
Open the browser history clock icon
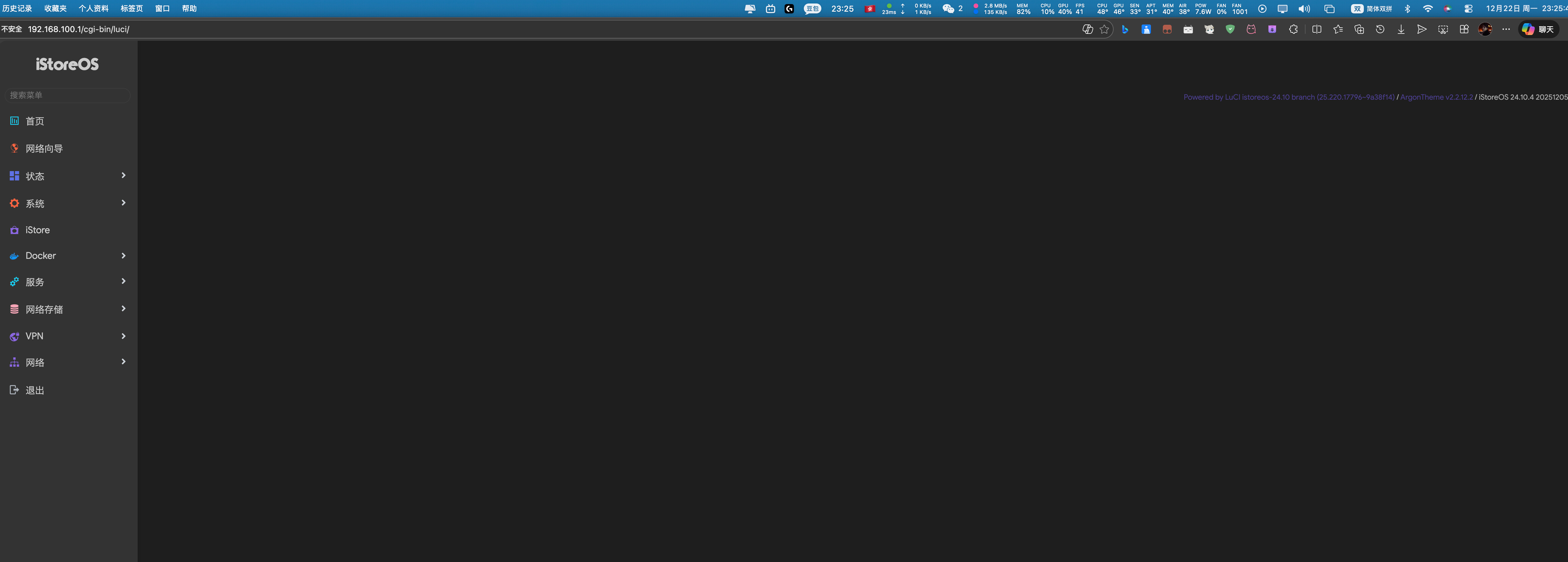click(1380, 29)
